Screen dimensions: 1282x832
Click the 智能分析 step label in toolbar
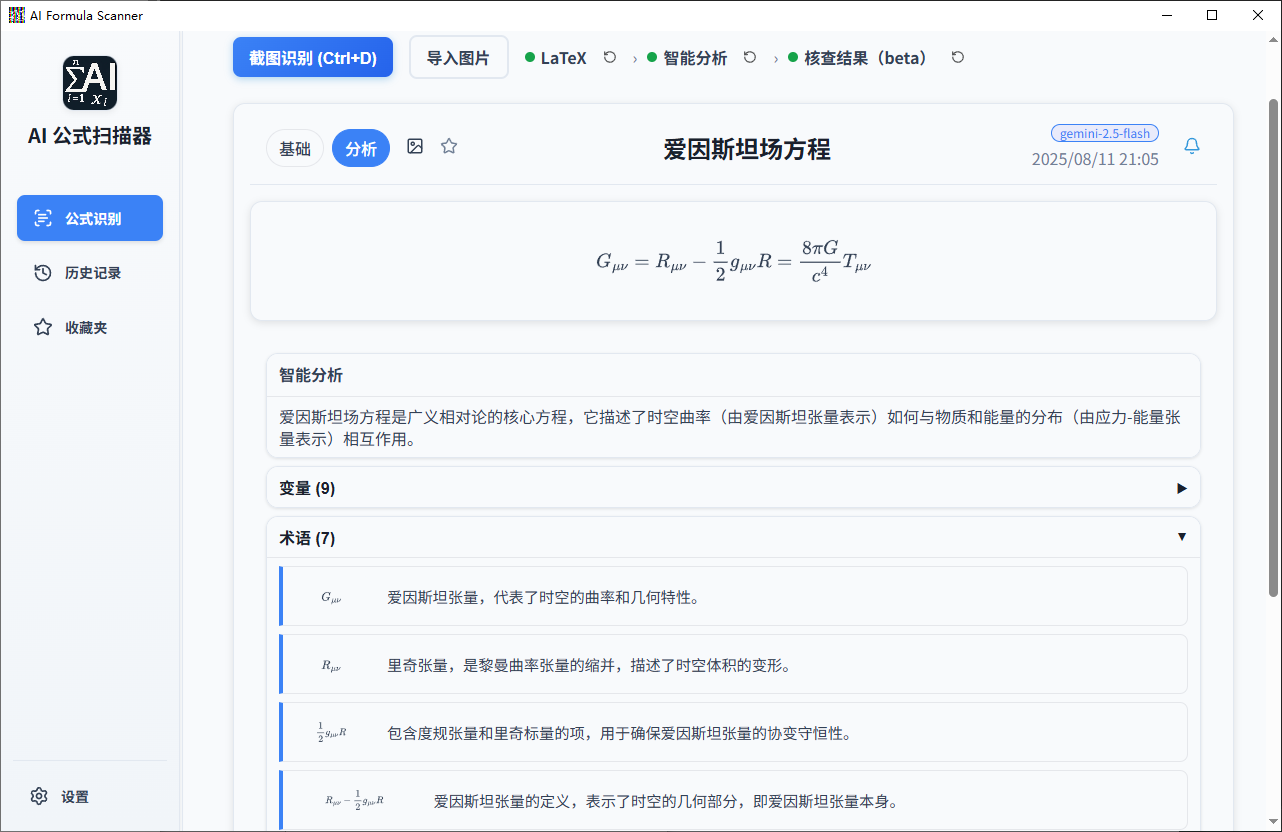pos(695,58)
